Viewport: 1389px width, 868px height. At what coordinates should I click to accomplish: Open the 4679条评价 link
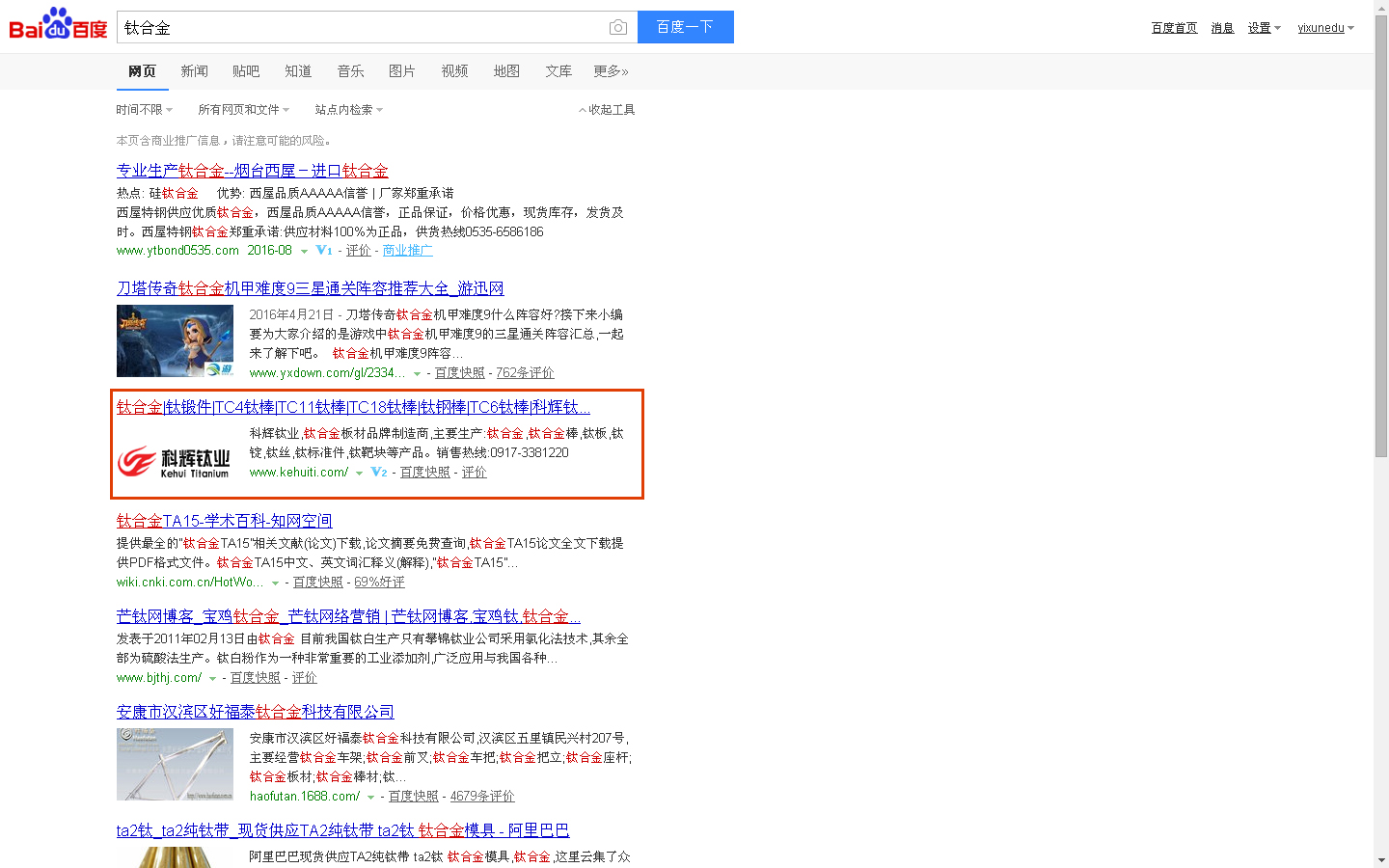pyautogui.click(x=482, y=797)
